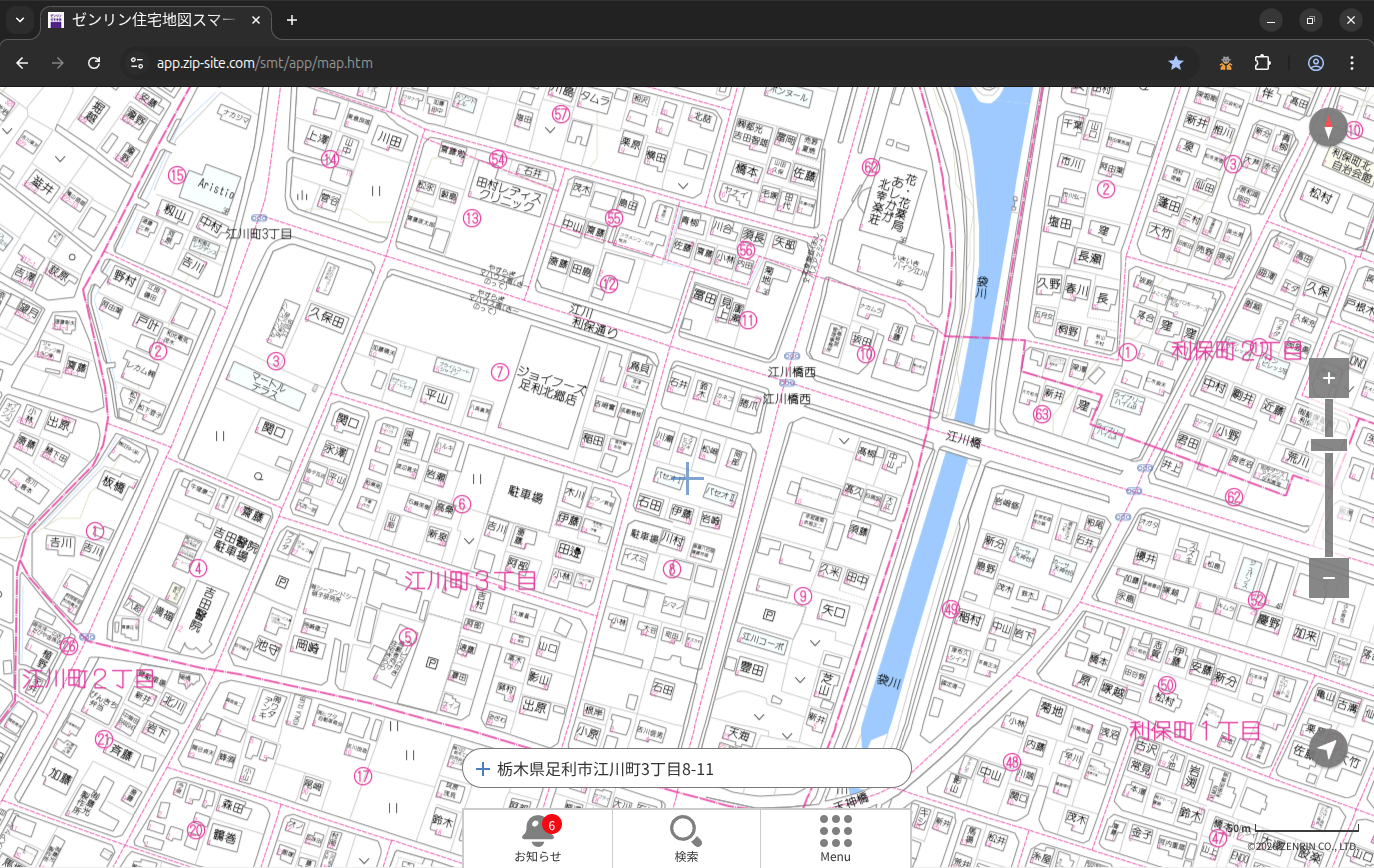Click the compass north-reset icon
Viewport: 1374px width, 868px height.
[1328, 128]
